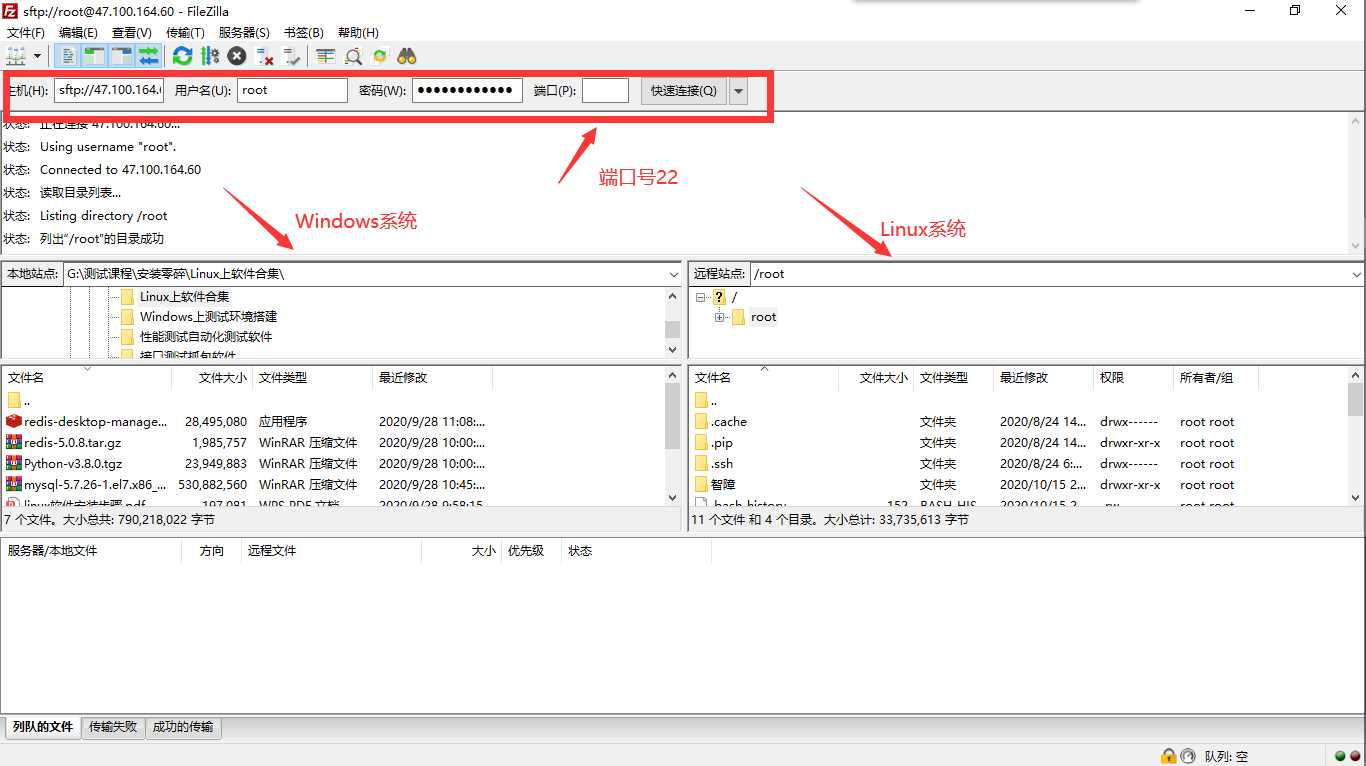This screenshot has height=766, width=1366.
Task: Open the 帮助(H) menu
Action: click(358, 32)
